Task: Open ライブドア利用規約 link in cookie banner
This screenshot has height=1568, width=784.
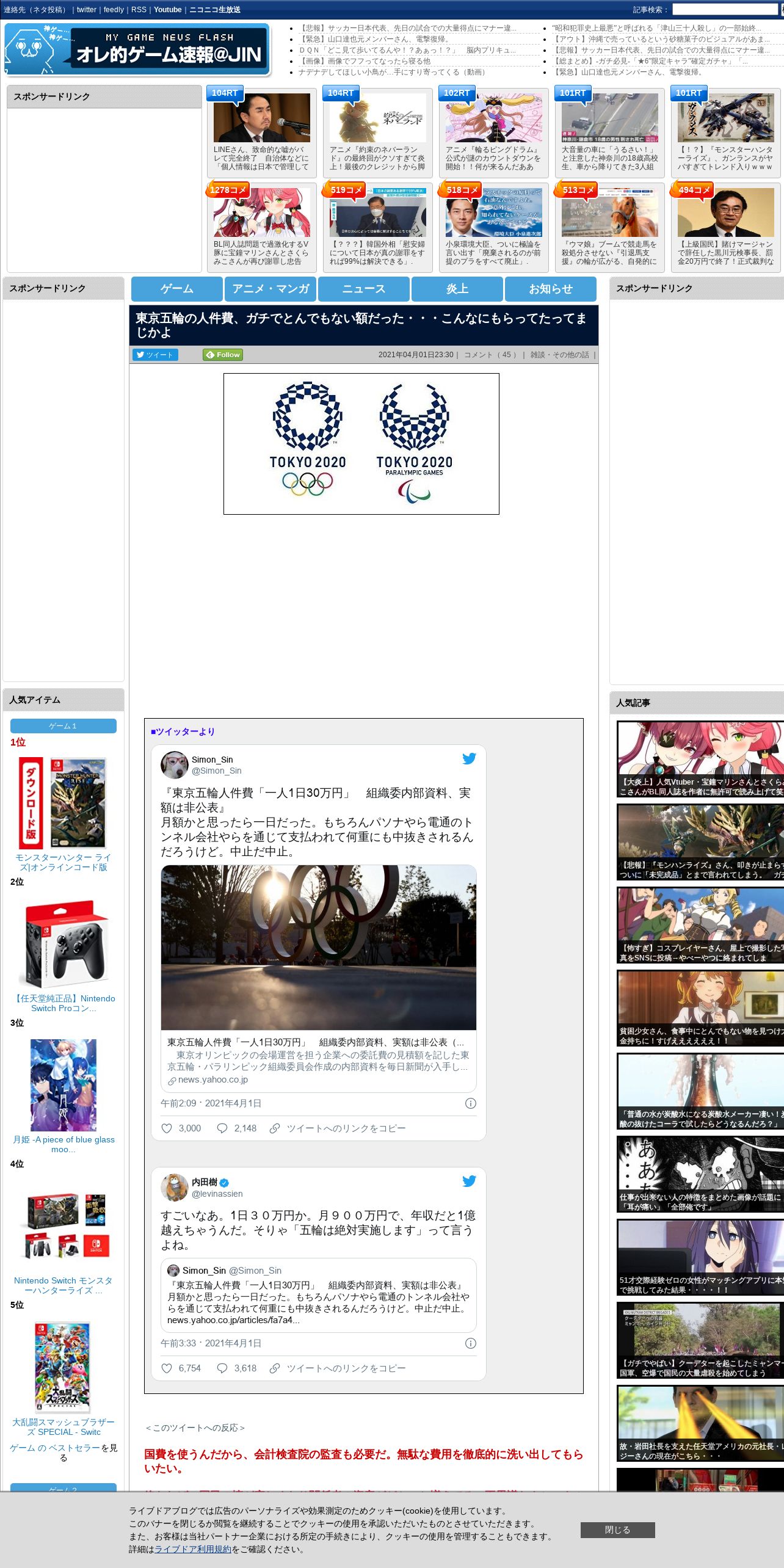Action: click(x=193, y=1549)
